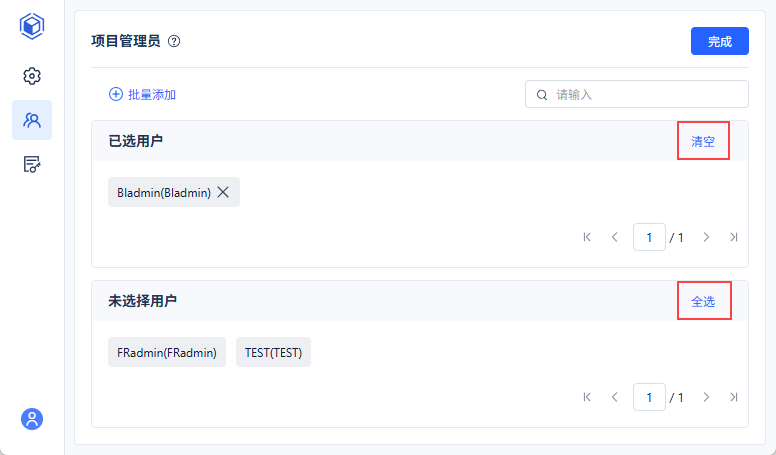Click page number field for unselected users
Image resolution: width=776 pixels, height=455 pixels.
649,397
